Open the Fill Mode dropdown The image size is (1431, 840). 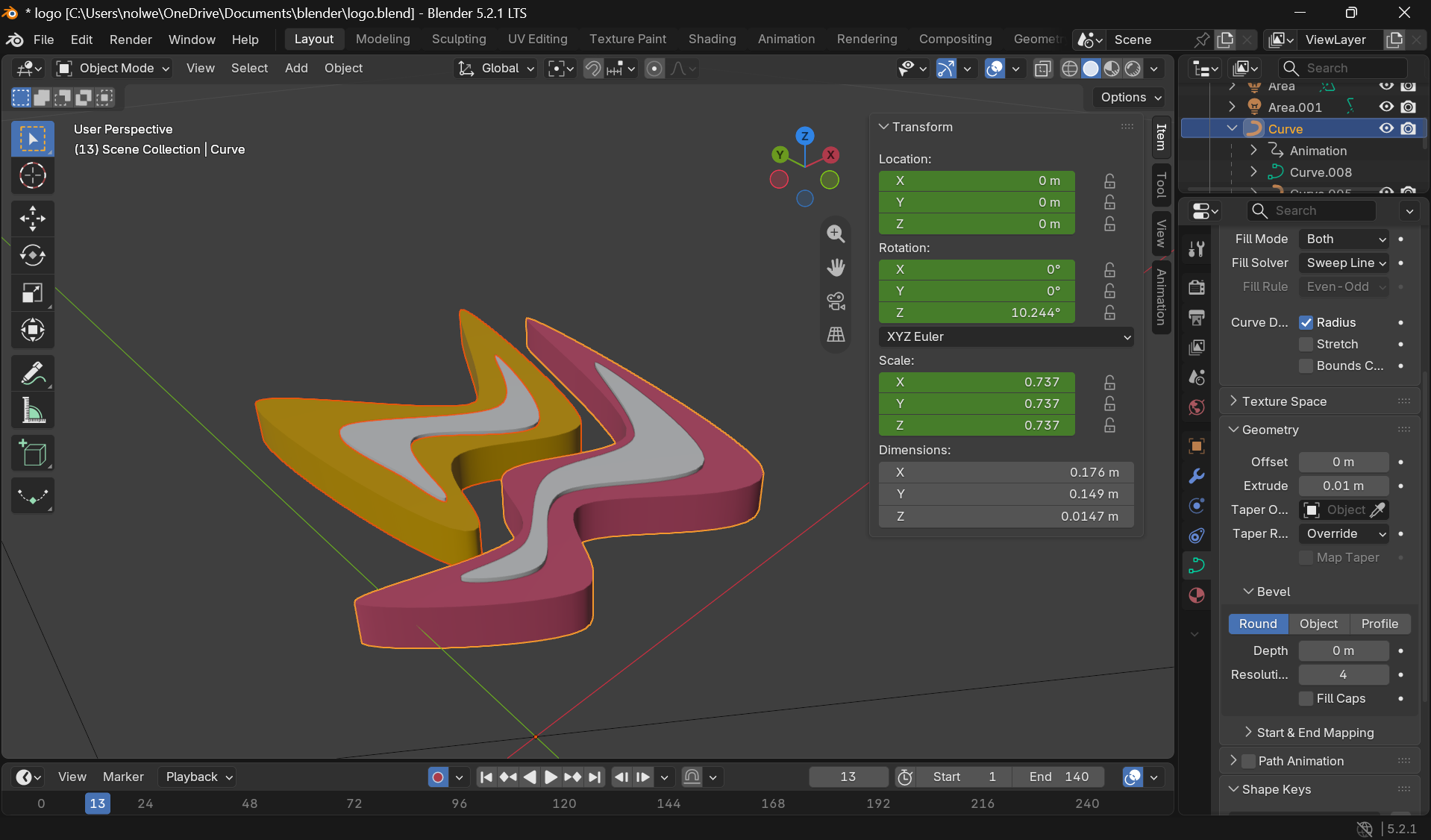(1344, 239)
